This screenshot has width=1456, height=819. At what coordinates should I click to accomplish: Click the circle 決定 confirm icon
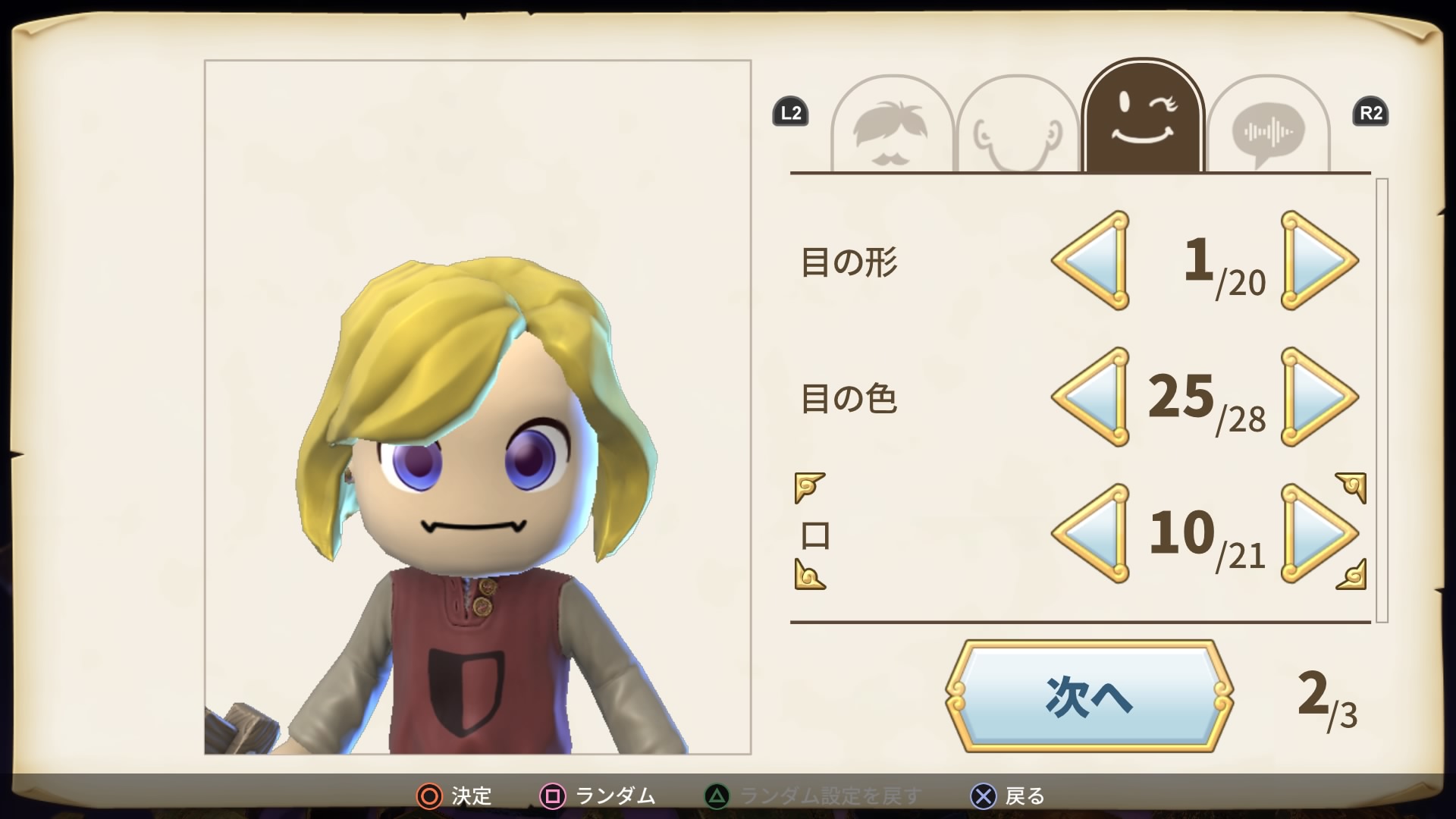[x=429, y=796]
